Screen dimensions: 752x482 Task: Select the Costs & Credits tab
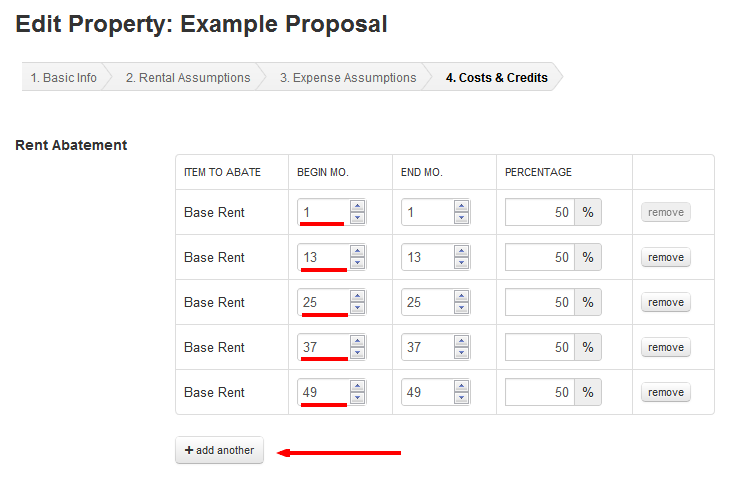pos(496,77)
